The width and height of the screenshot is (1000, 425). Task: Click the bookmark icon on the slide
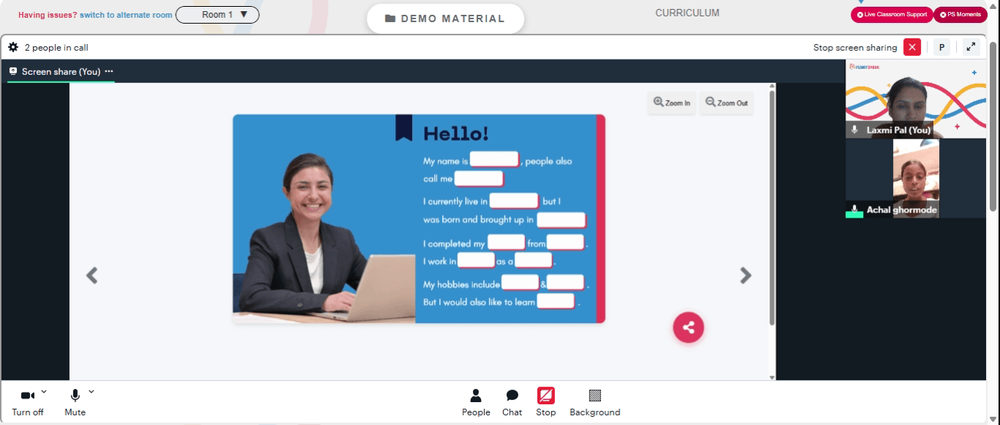[x=404, y=128]
